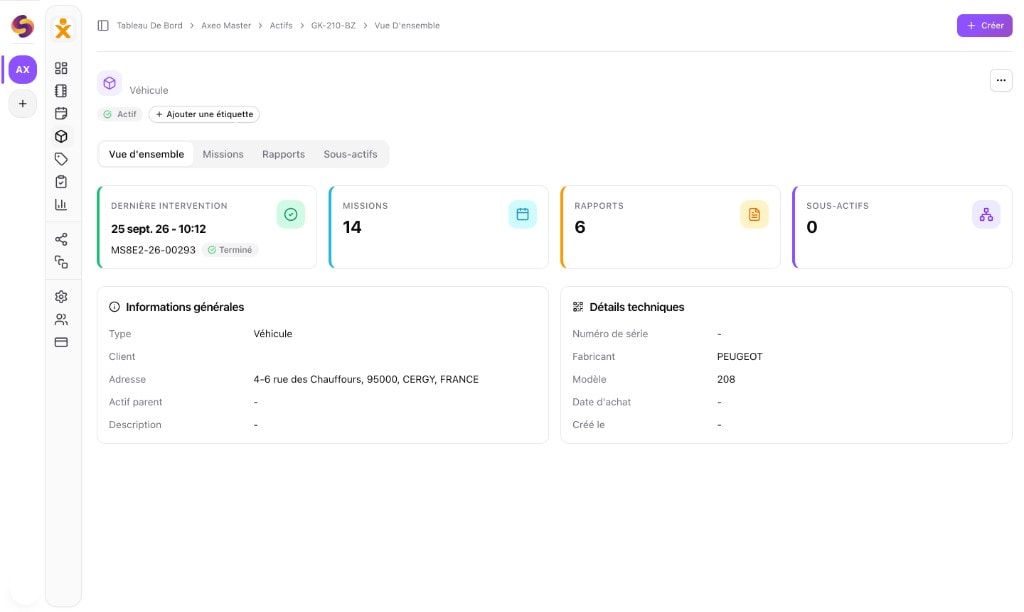Click Ajouter une étiquette button

click(204, 114)
